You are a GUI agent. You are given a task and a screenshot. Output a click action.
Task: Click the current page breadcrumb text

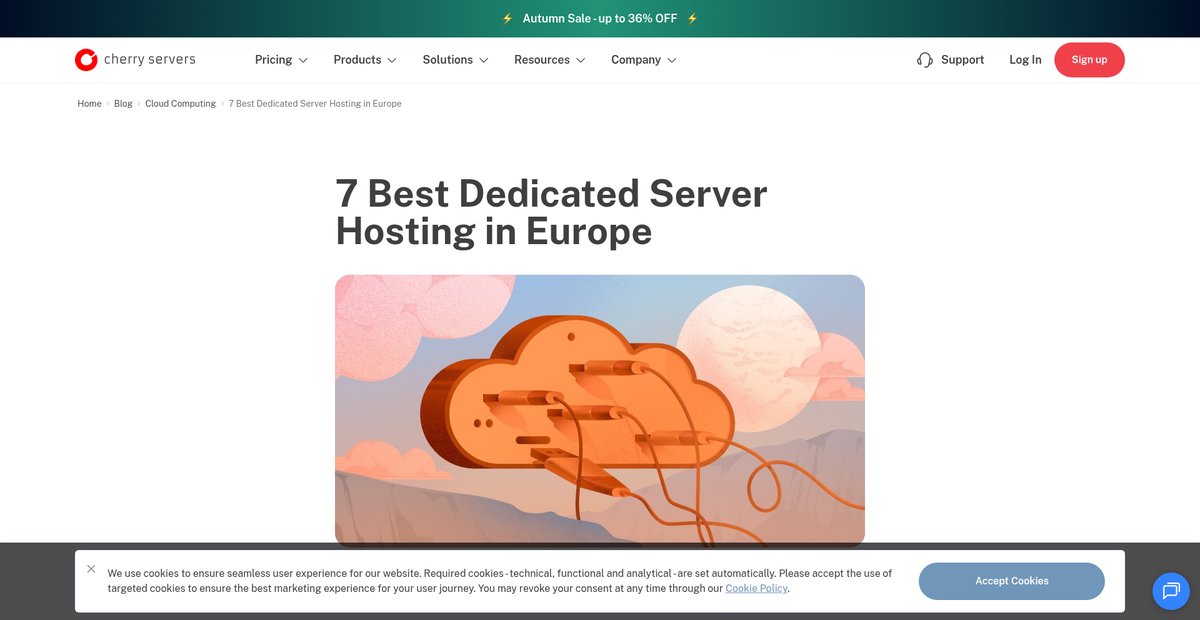tap(315, 104)
